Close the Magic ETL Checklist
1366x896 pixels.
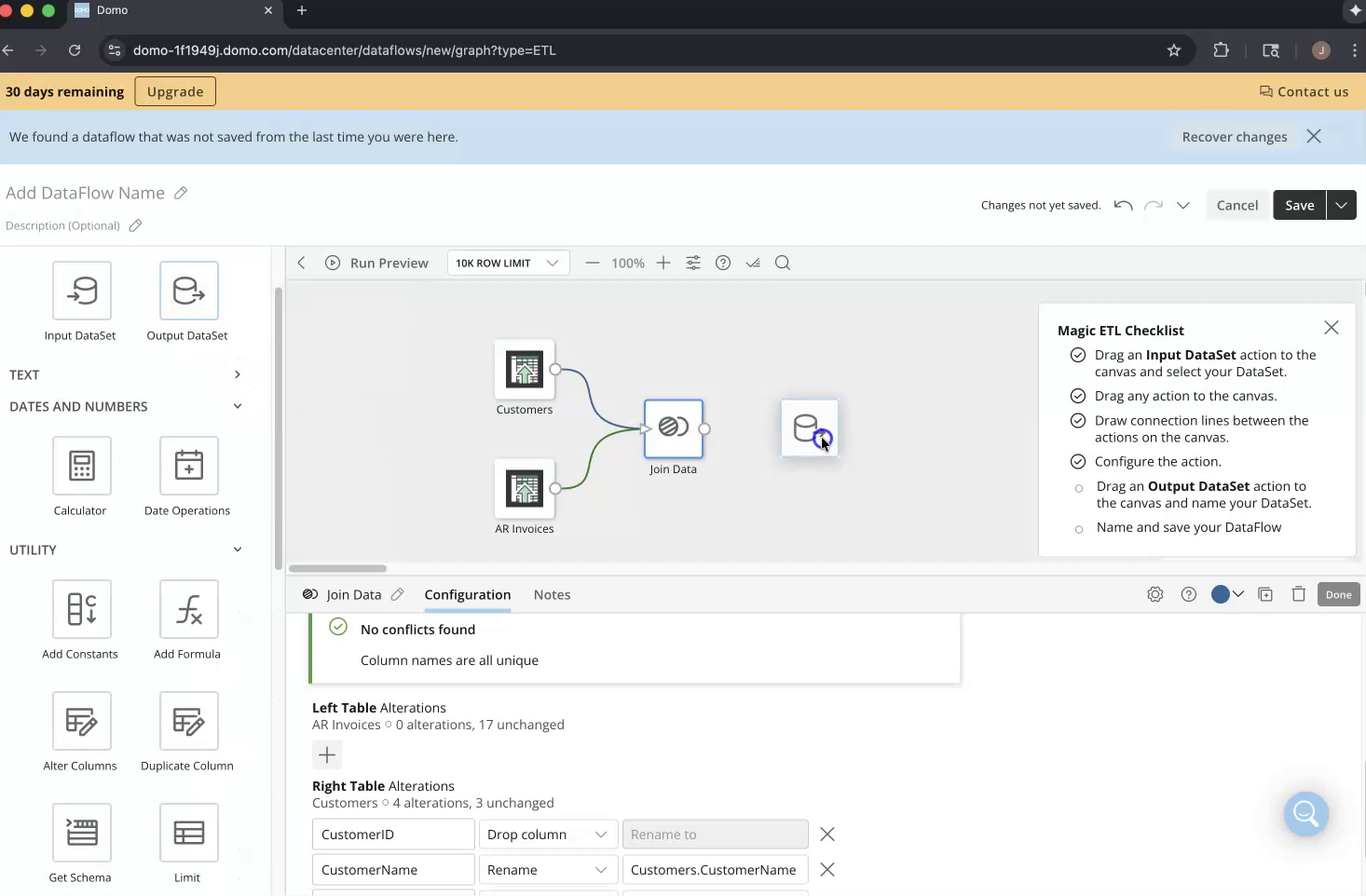1332,328
